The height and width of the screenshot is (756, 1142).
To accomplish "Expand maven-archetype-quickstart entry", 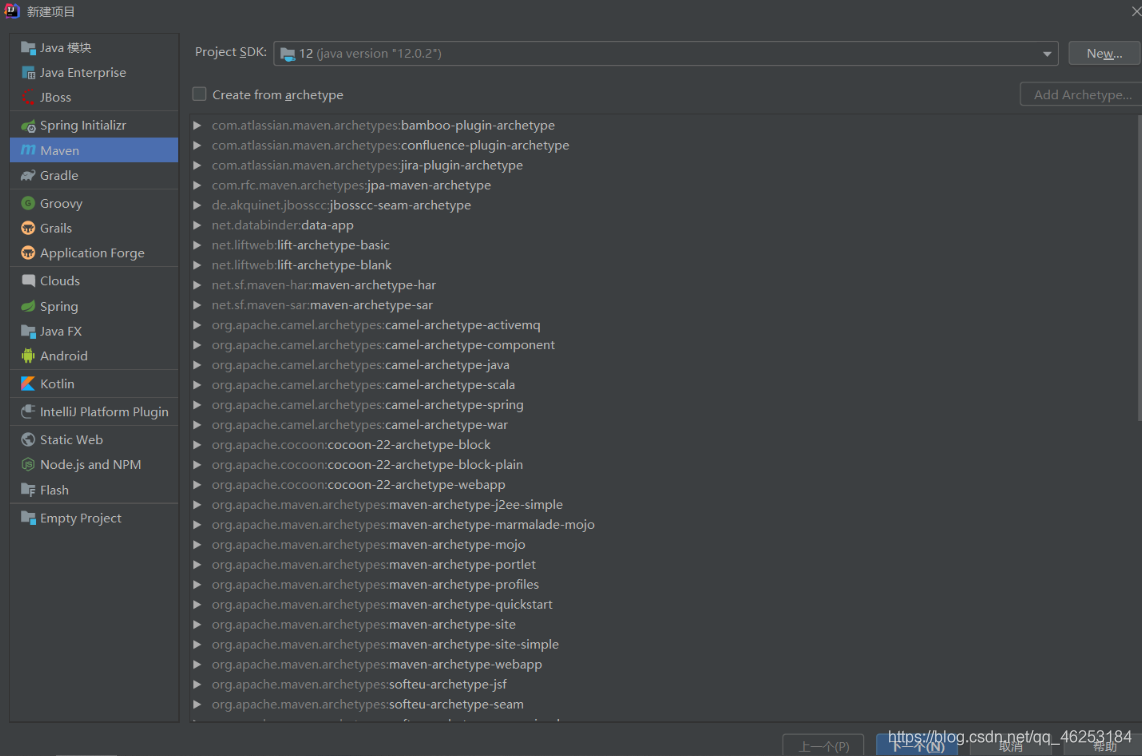I will pos(197,605).
